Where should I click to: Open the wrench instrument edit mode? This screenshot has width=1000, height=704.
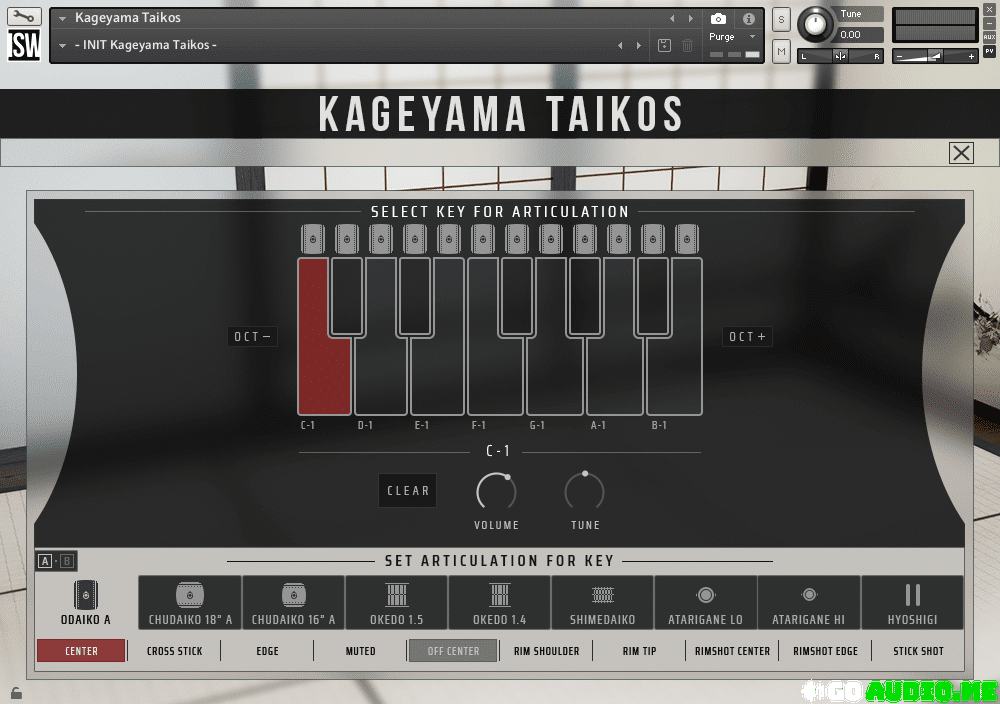point(24,16)
